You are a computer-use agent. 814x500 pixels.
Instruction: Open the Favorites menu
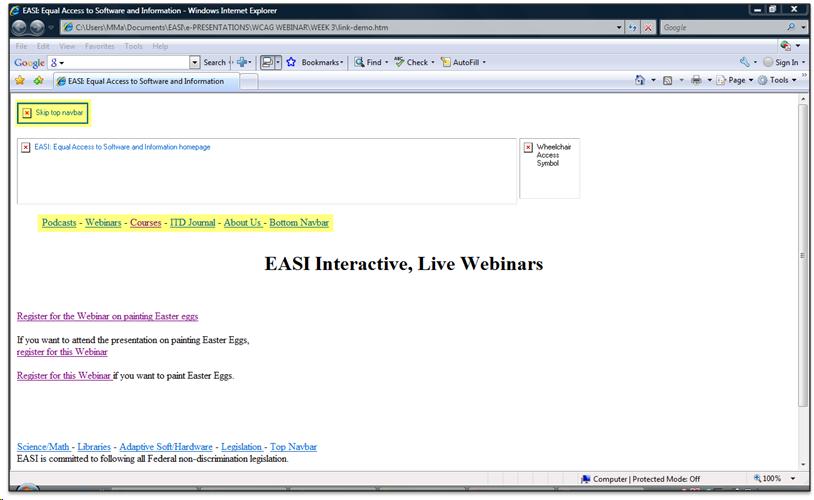coord(99,46)
